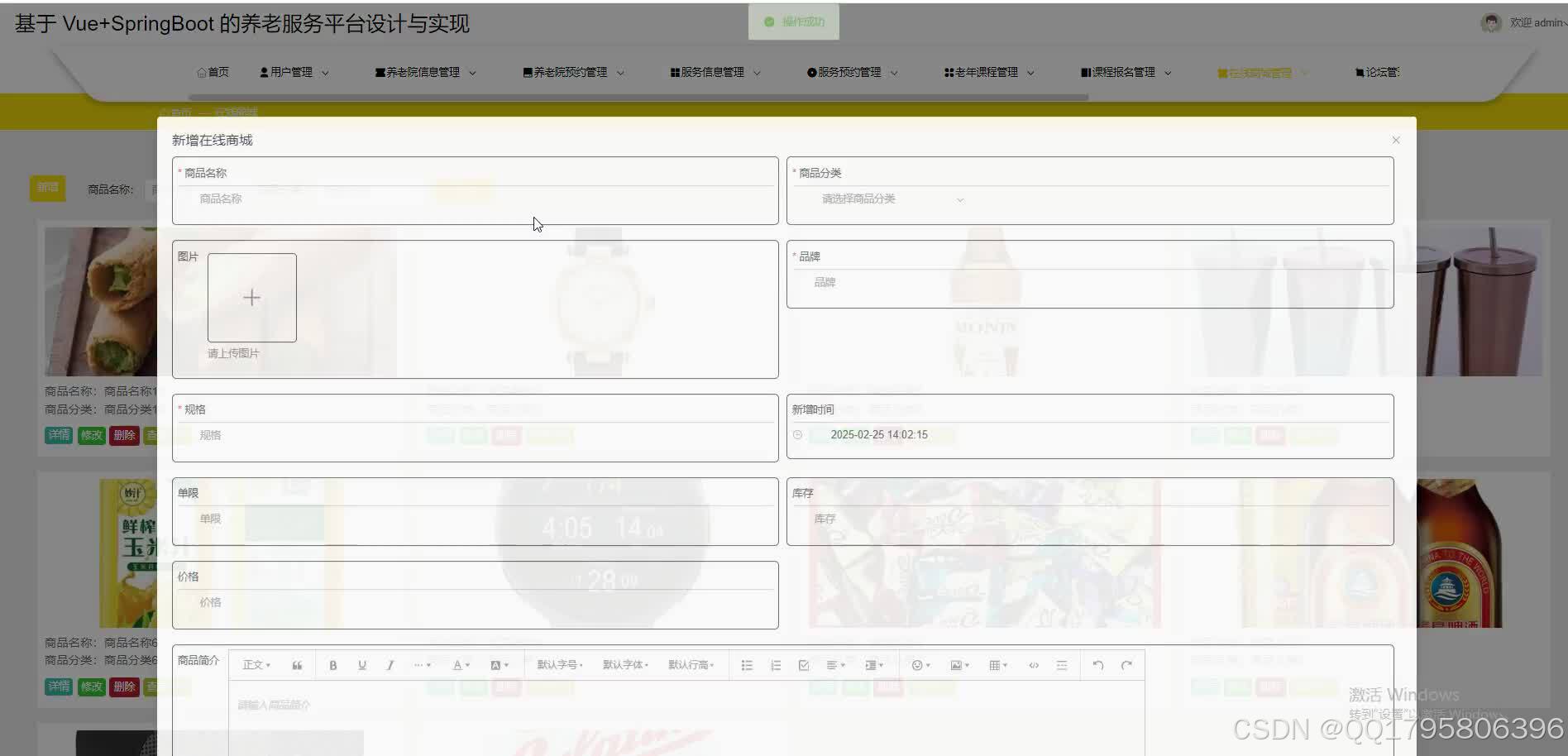The width and height of the screenshot is (1568, 756).
Task: Insert a horizontal divider line
Action: [1062, 665]
